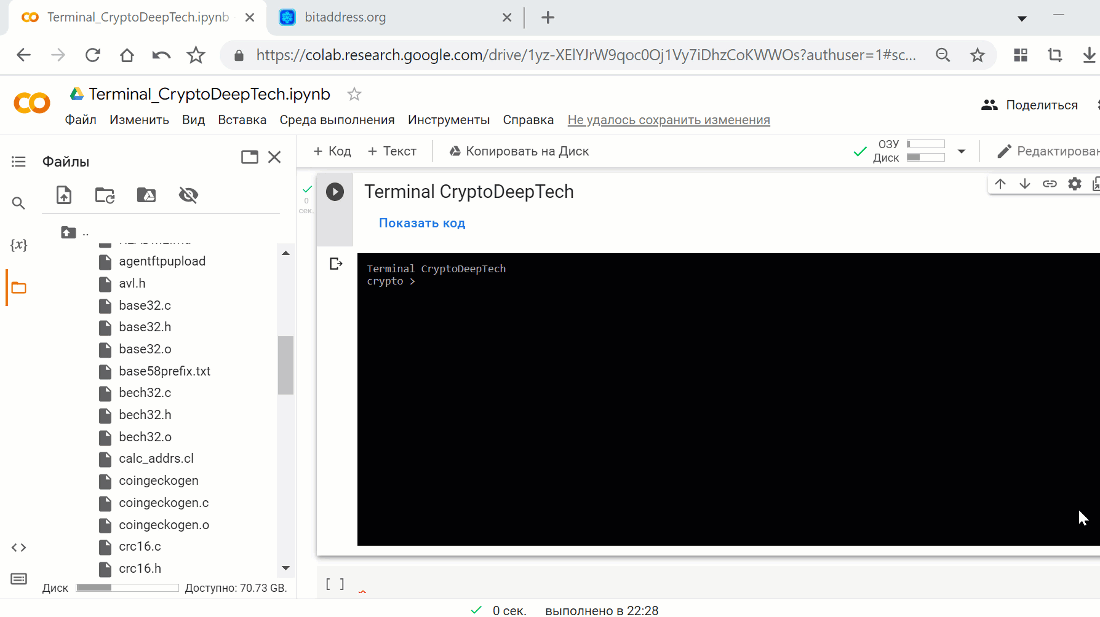Screen dimensions: 1100x617
Task: Refresh the file browser listing
Action: pyautogui.click(x=105, y=195)
